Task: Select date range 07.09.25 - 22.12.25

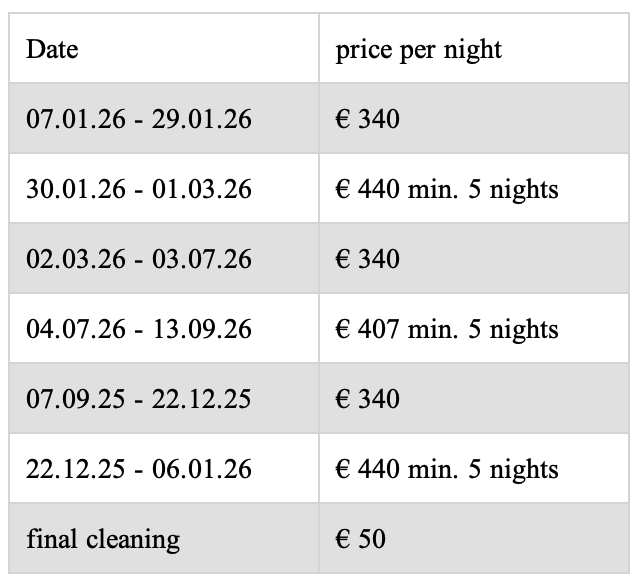Action: point(139,399)
